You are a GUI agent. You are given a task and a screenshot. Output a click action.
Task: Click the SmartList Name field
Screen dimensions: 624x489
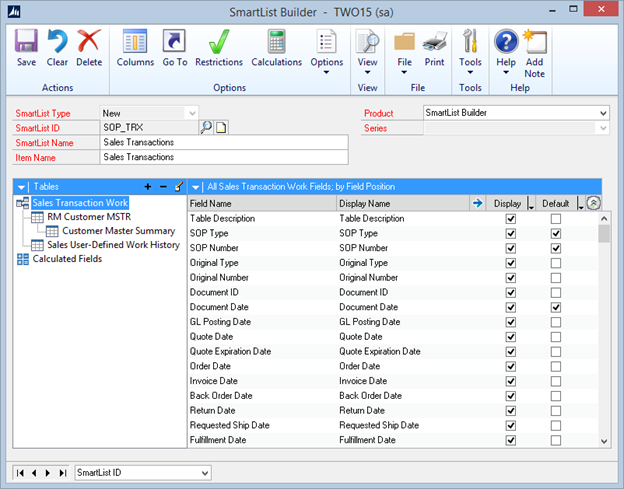(x=224, y=142)
